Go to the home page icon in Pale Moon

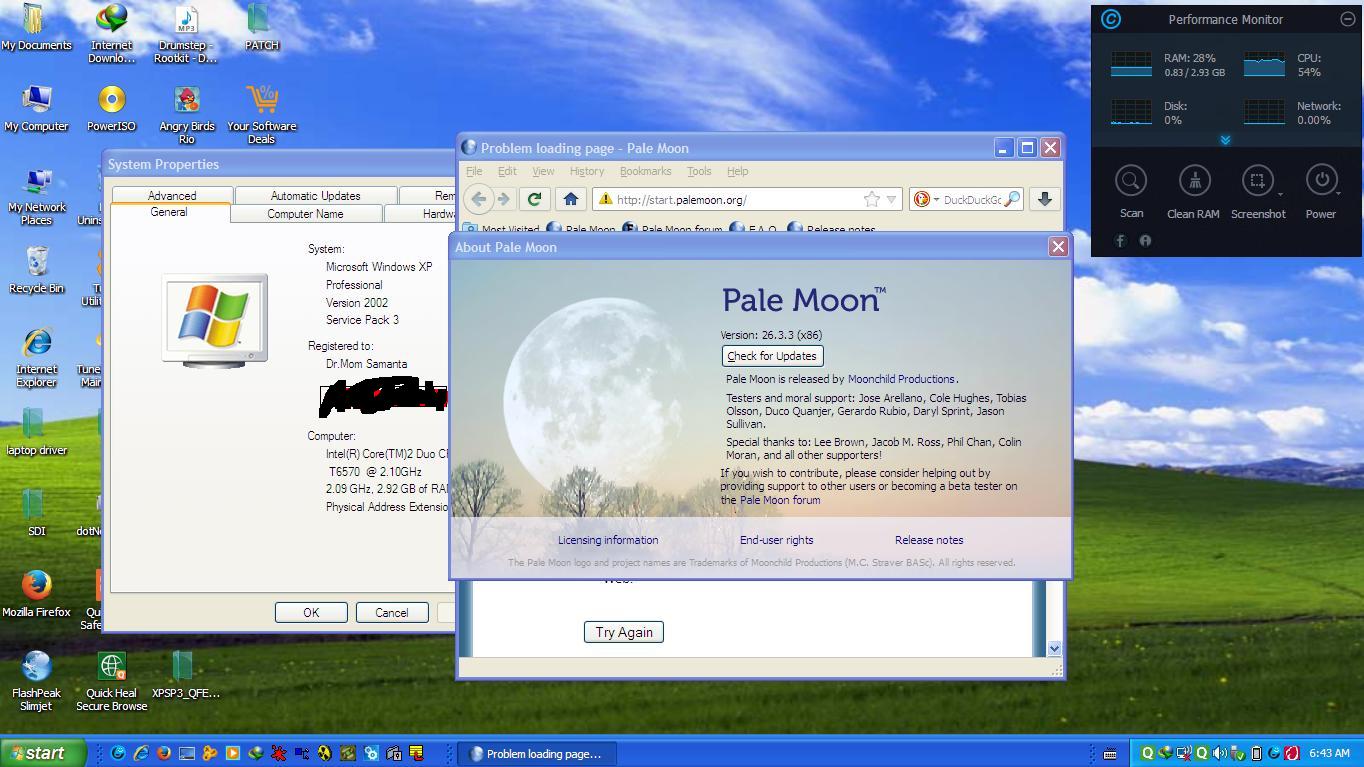point(570,199)
